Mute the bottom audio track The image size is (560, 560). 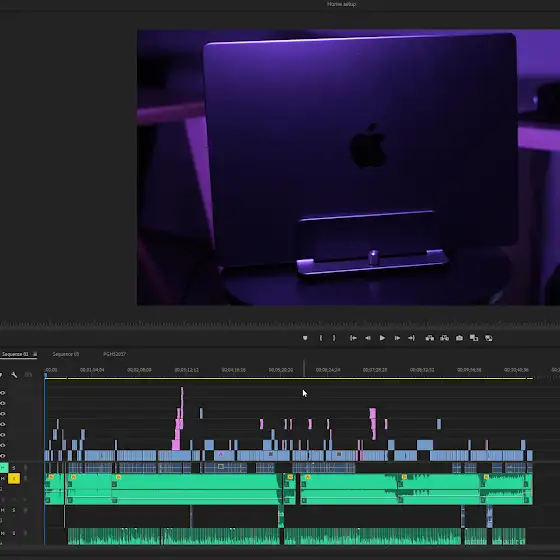pos(3,534)
